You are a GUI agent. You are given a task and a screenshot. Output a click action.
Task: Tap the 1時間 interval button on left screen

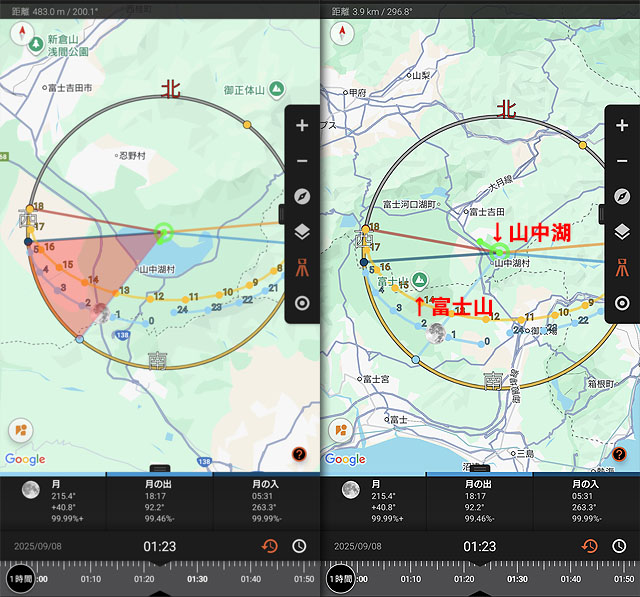pyautogui.click(x=21, y=579)
